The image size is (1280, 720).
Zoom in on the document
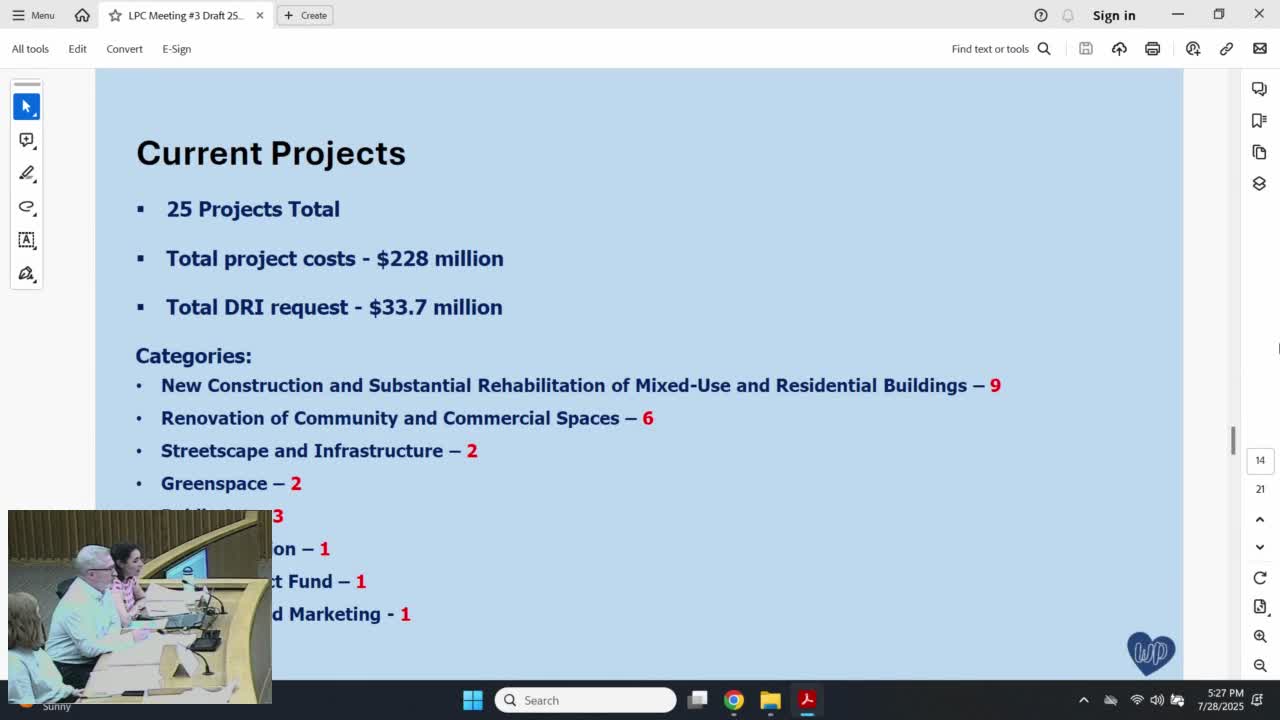click(1260, 636)
